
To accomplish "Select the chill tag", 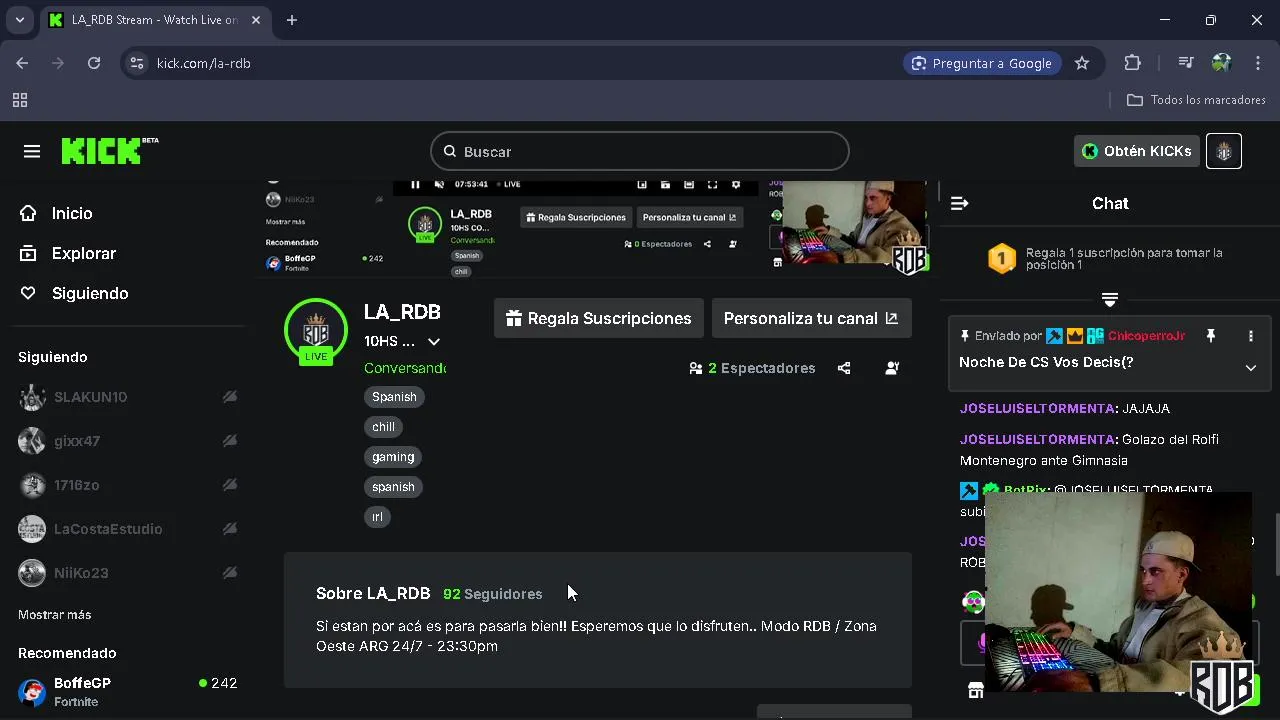I will tap(384, 427).
